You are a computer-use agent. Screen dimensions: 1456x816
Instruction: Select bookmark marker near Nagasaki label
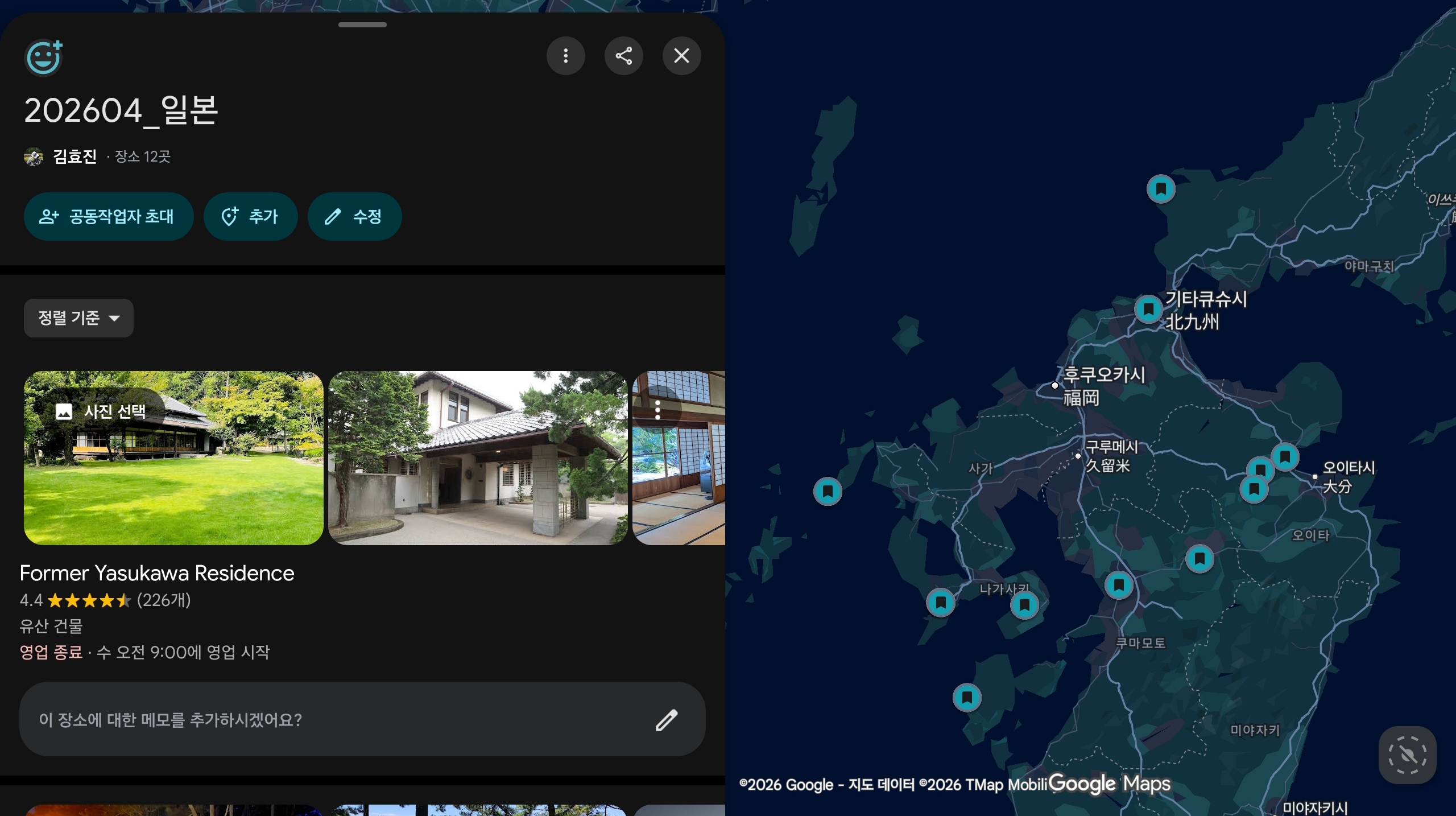[x=1024, y=604]
